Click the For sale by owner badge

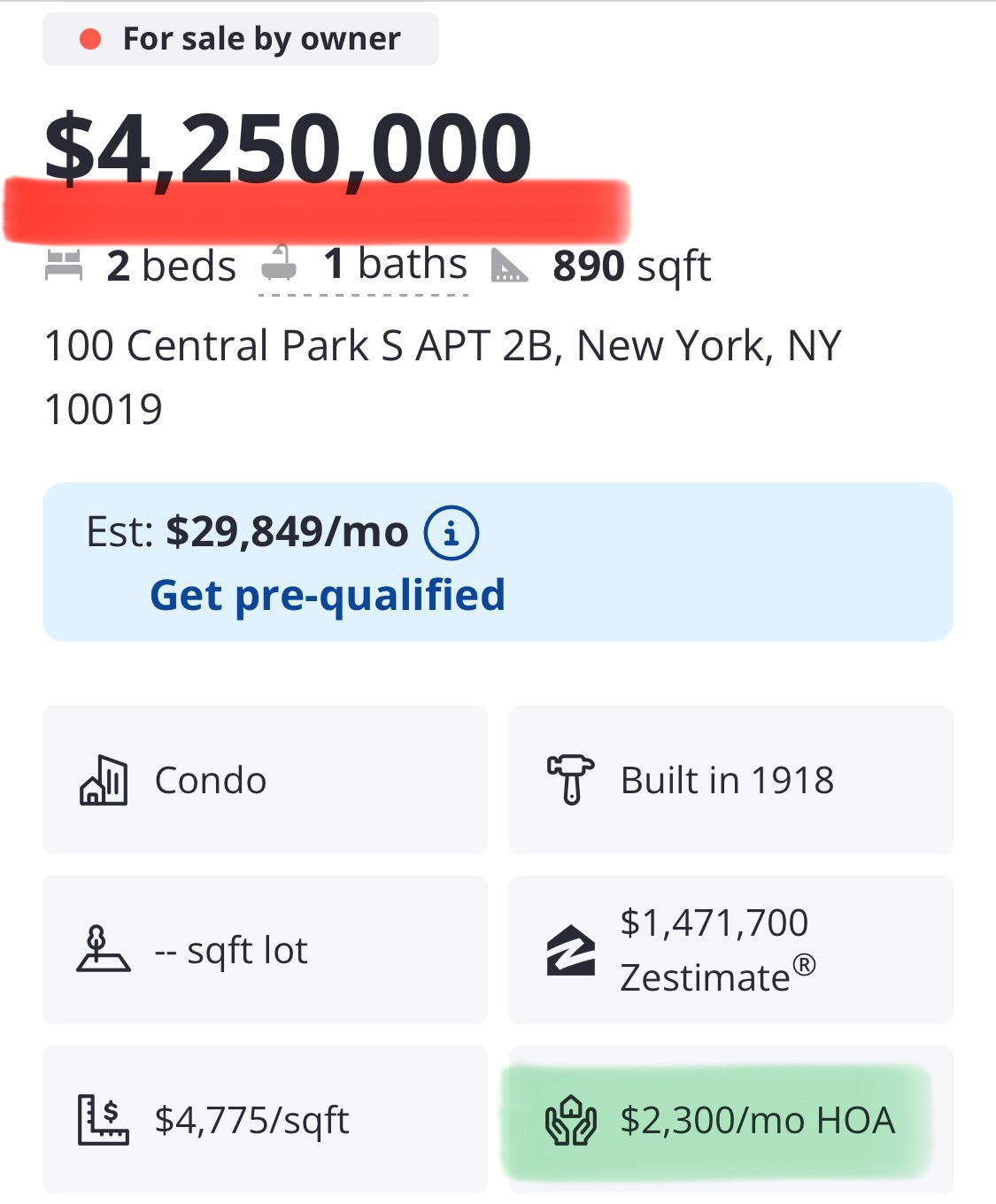click(x=241, y=39)
